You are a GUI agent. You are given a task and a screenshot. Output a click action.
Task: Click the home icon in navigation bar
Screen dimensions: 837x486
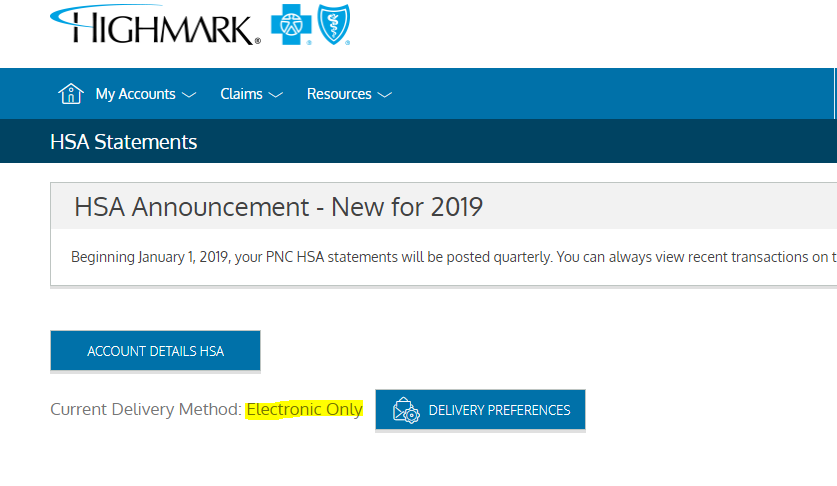(70, 94)
